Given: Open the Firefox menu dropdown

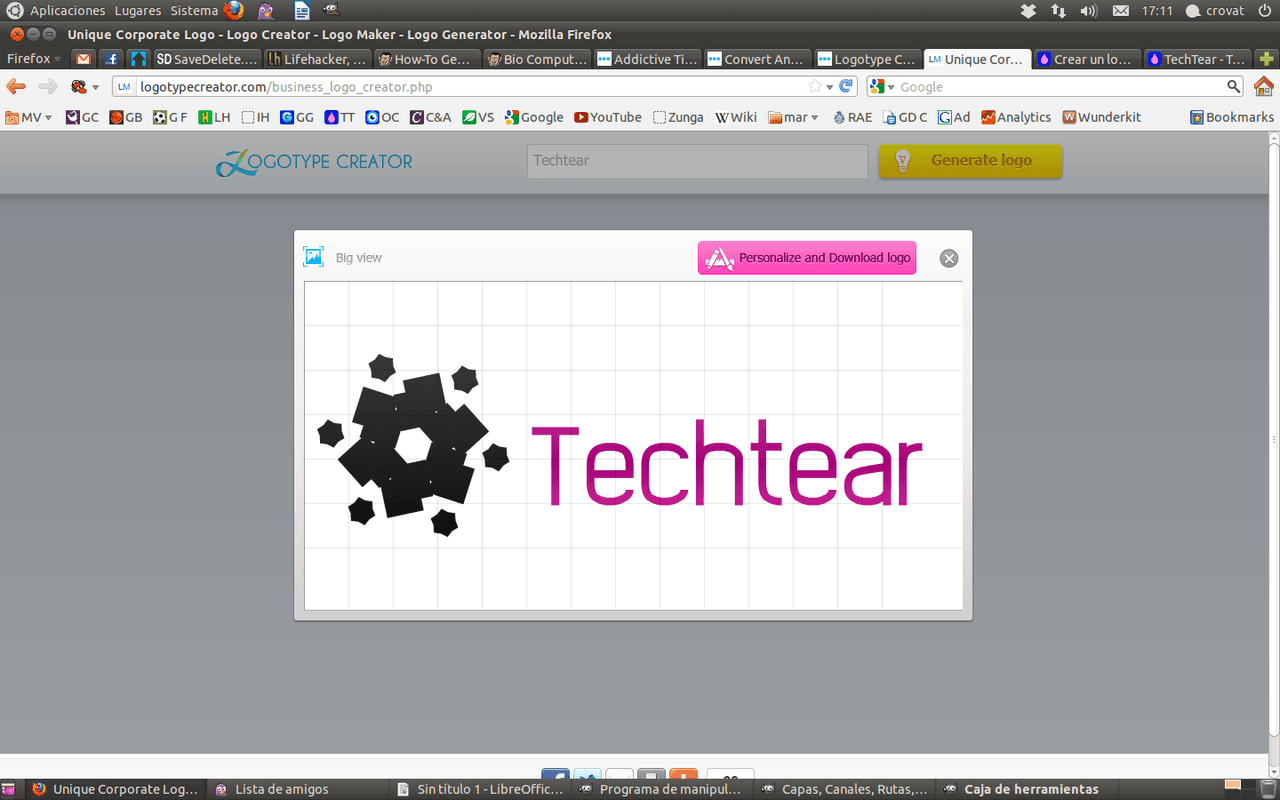Looking at the screenshot, I should (x=33, y=59).
